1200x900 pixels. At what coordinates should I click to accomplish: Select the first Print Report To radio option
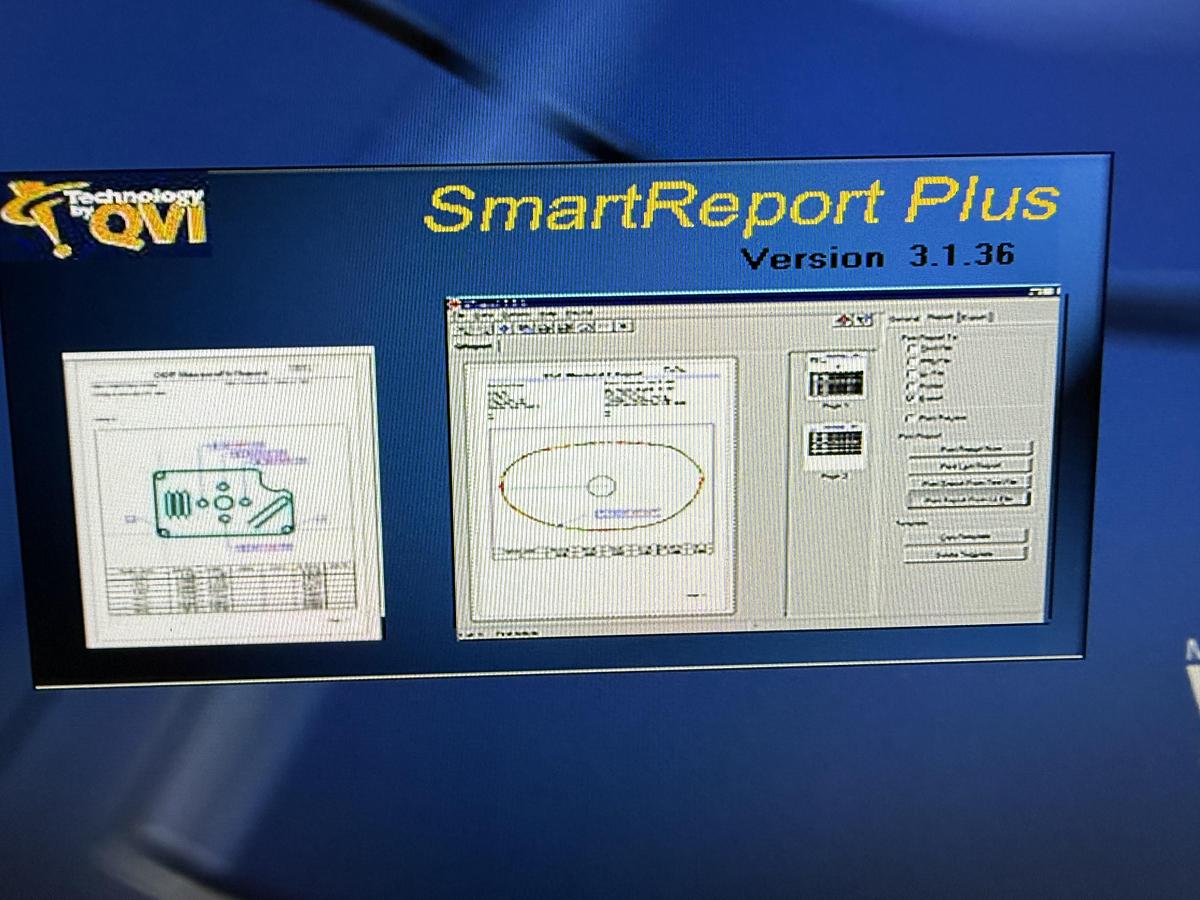point(910,346)
